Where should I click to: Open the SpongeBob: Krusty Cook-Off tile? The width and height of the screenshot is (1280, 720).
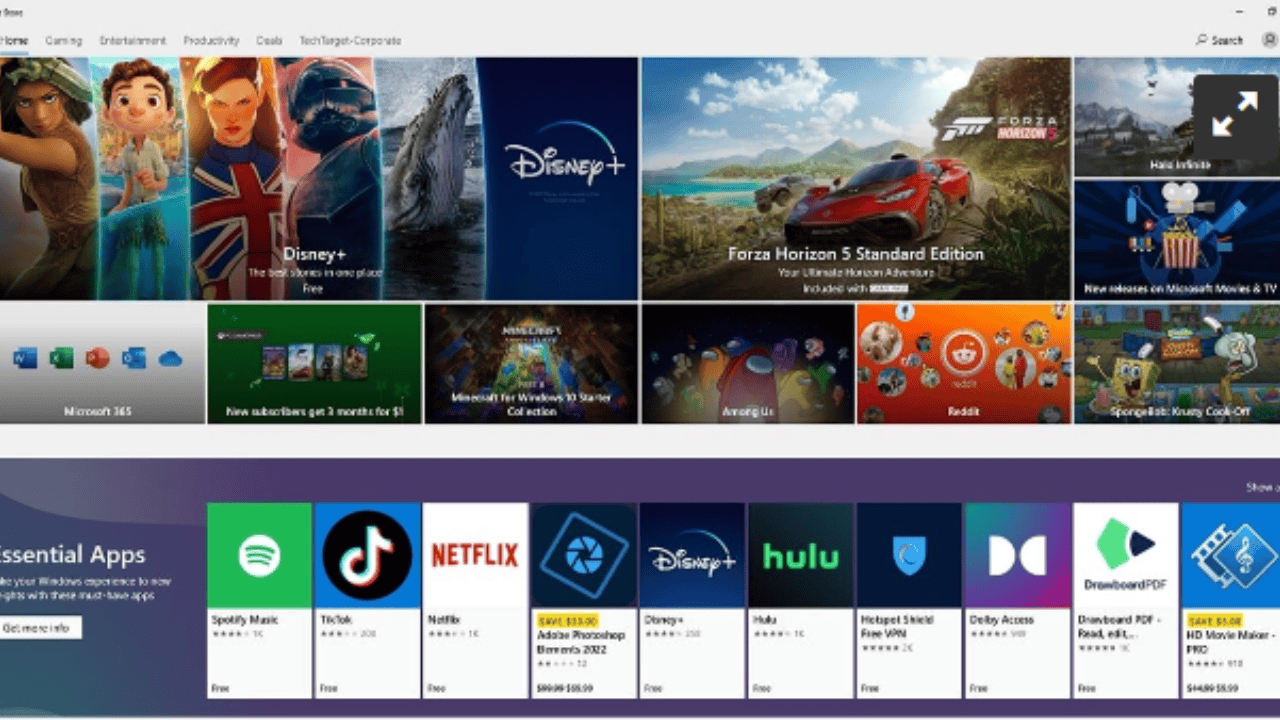(x=1177, y=364)
